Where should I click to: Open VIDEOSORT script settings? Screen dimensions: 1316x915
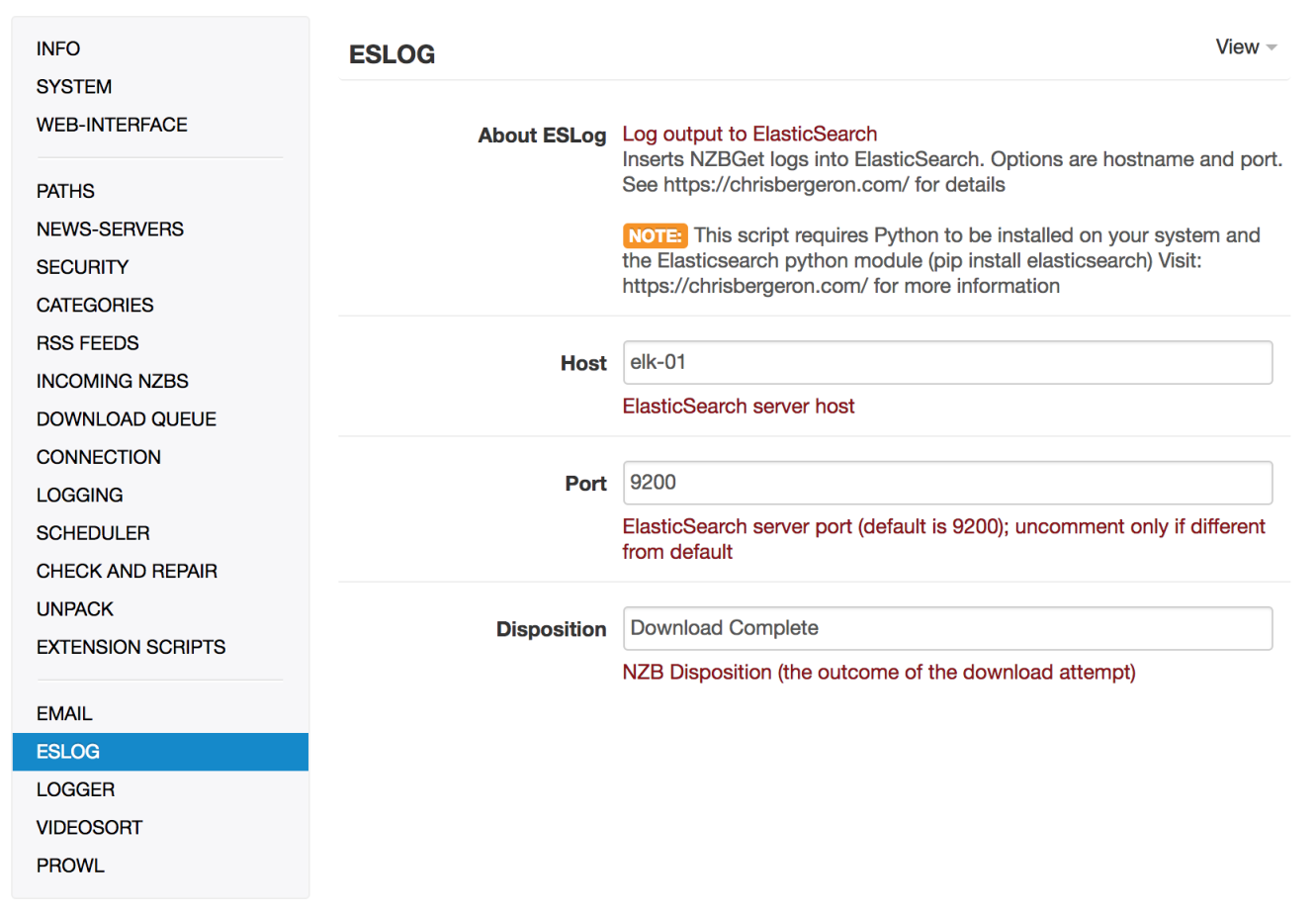pyautogui.click(x=89, y=828)
